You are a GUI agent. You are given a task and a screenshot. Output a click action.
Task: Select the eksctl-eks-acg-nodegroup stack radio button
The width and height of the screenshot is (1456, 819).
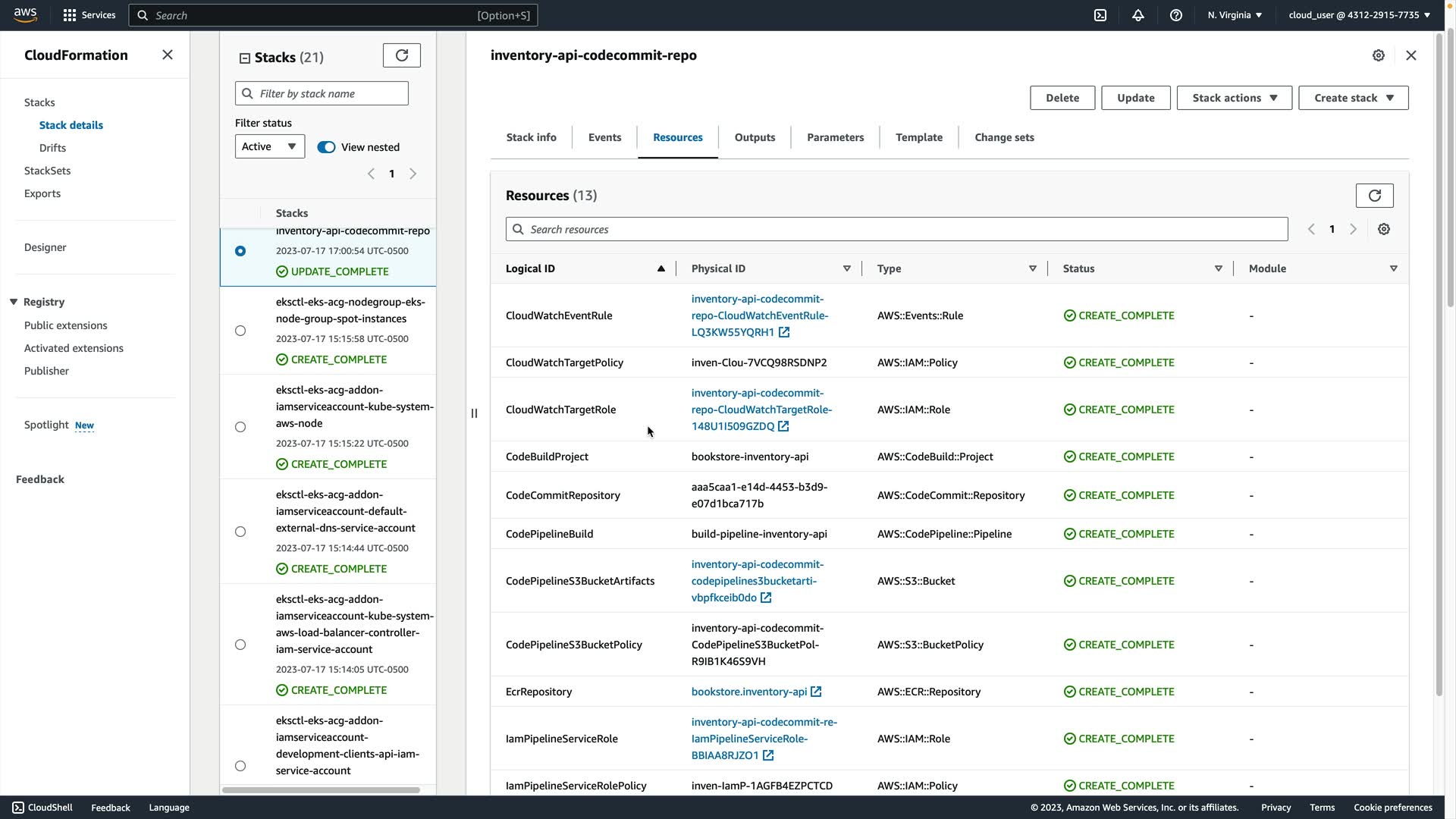[x=240, y=331]
